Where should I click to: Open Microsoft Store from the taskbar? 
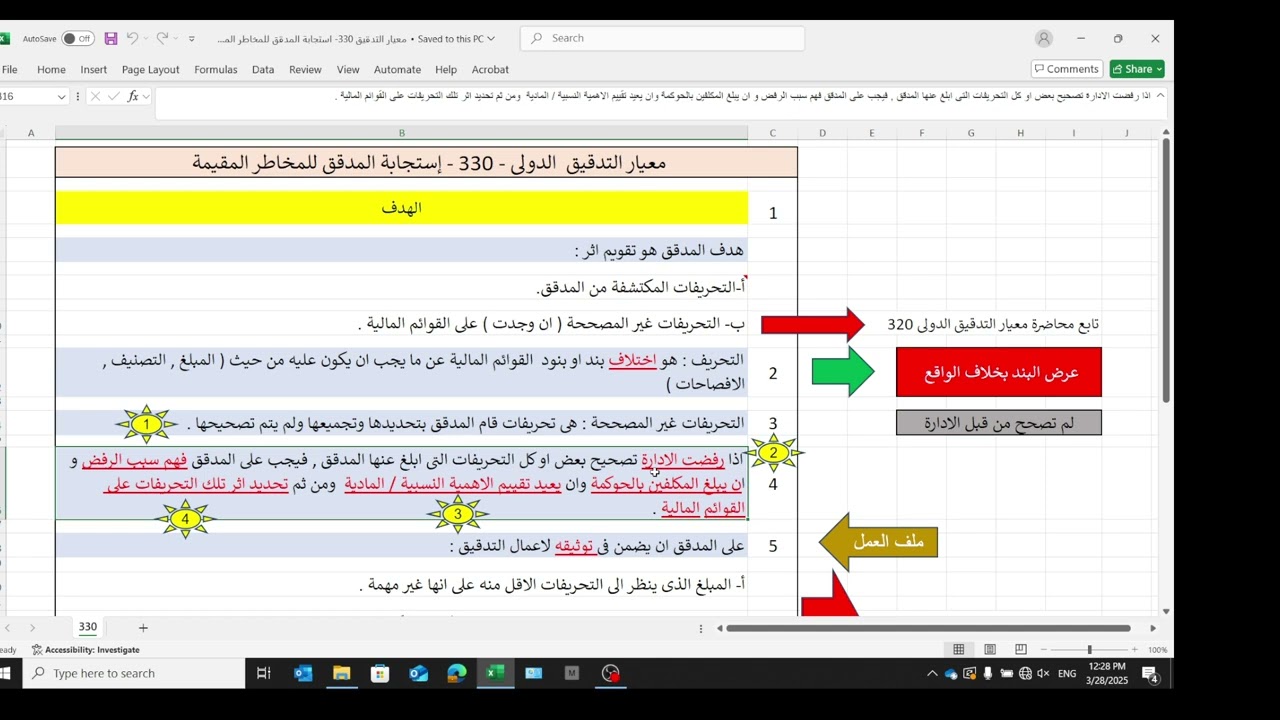pyautogui.click(x=380, y=673)
